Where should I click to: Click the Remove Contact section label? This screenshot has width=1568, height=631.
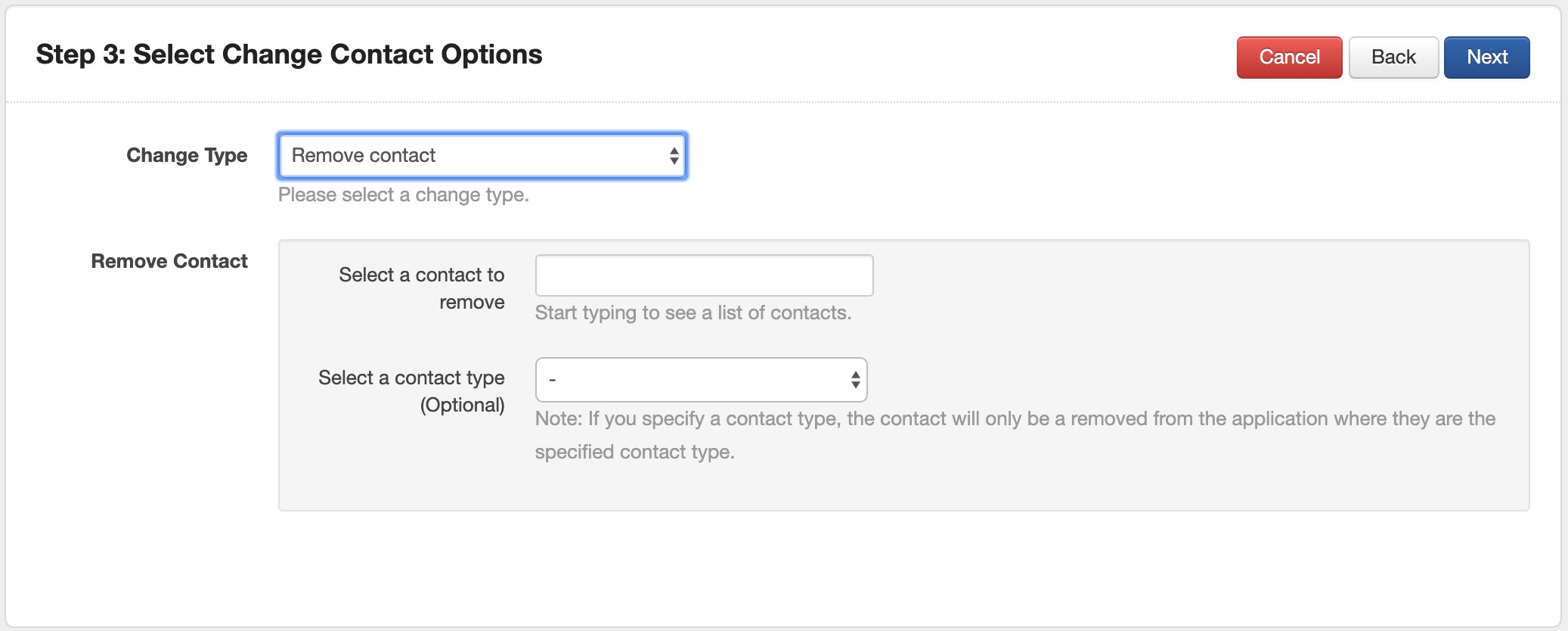point(169,261)
